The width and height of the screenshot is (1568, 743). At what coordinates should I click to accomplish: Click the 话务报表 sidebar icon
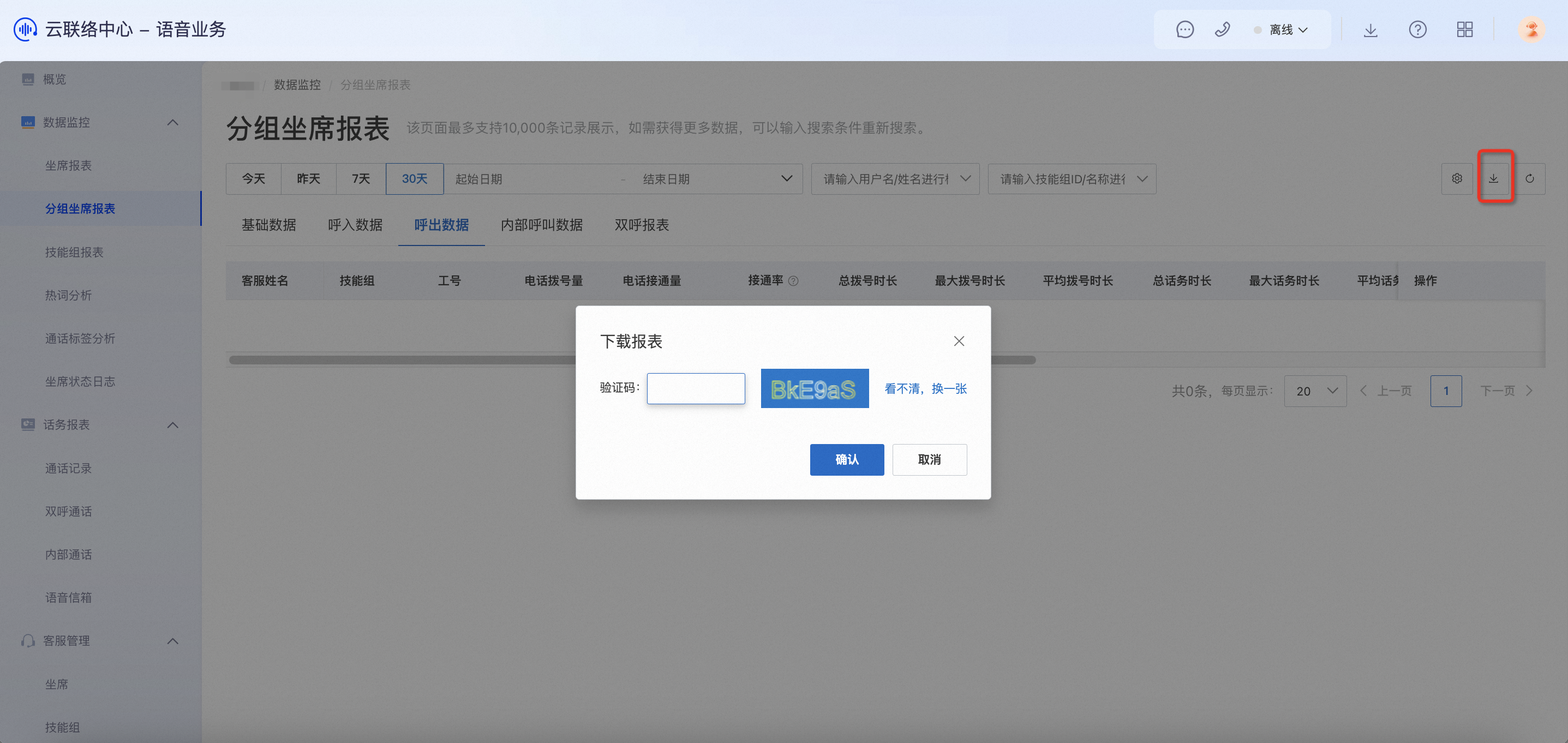click(28, 424)
